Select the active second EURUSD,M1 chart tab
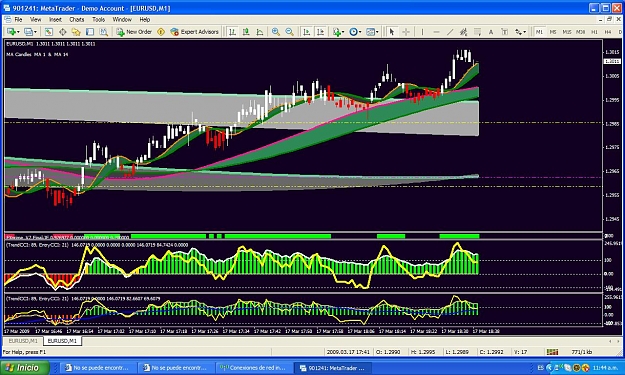The width and height of the screenshot is (625, 375). tap(62, 341)
